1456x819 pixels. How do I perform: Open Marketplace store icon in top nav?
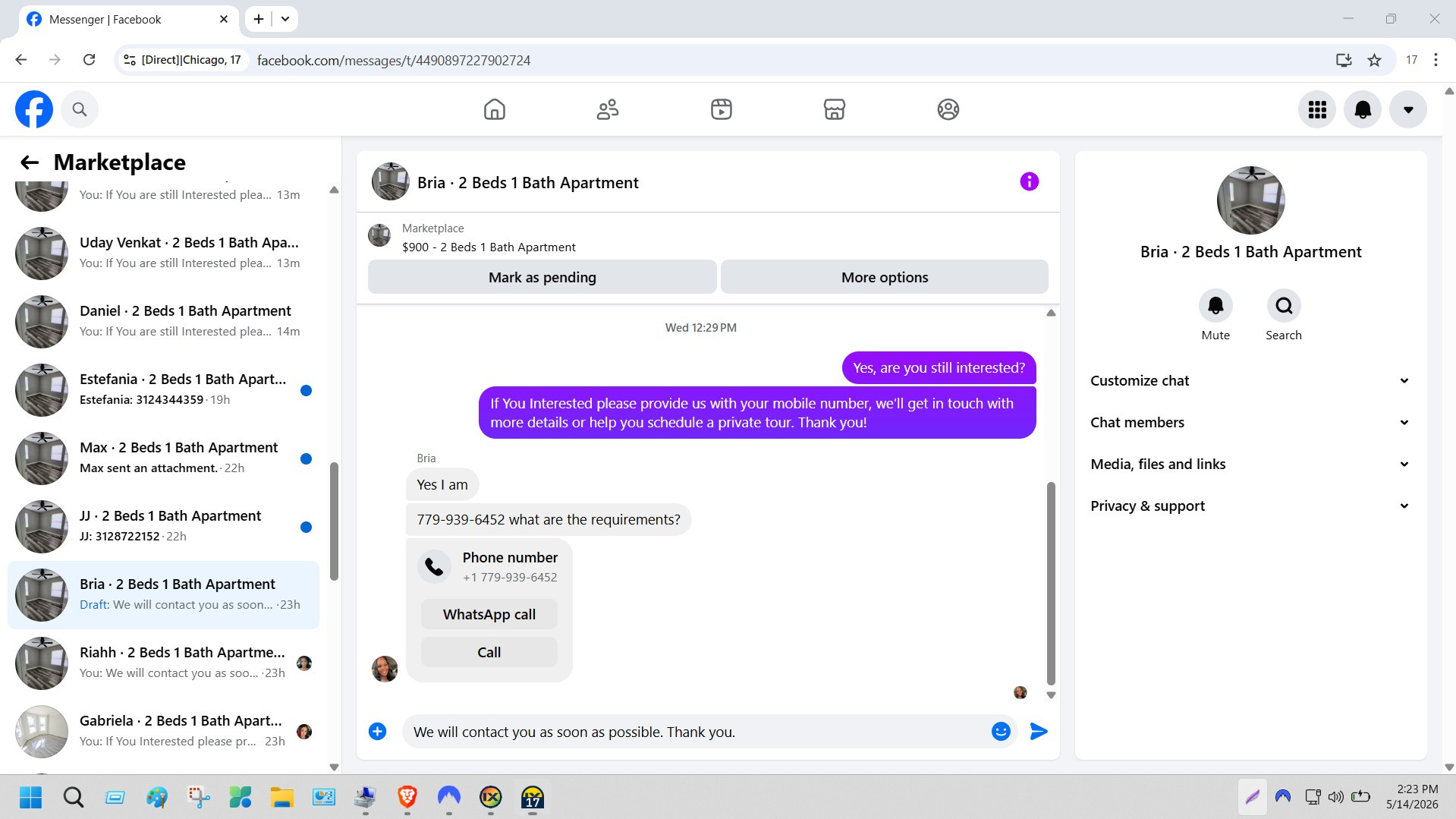(x=835, y=109)
